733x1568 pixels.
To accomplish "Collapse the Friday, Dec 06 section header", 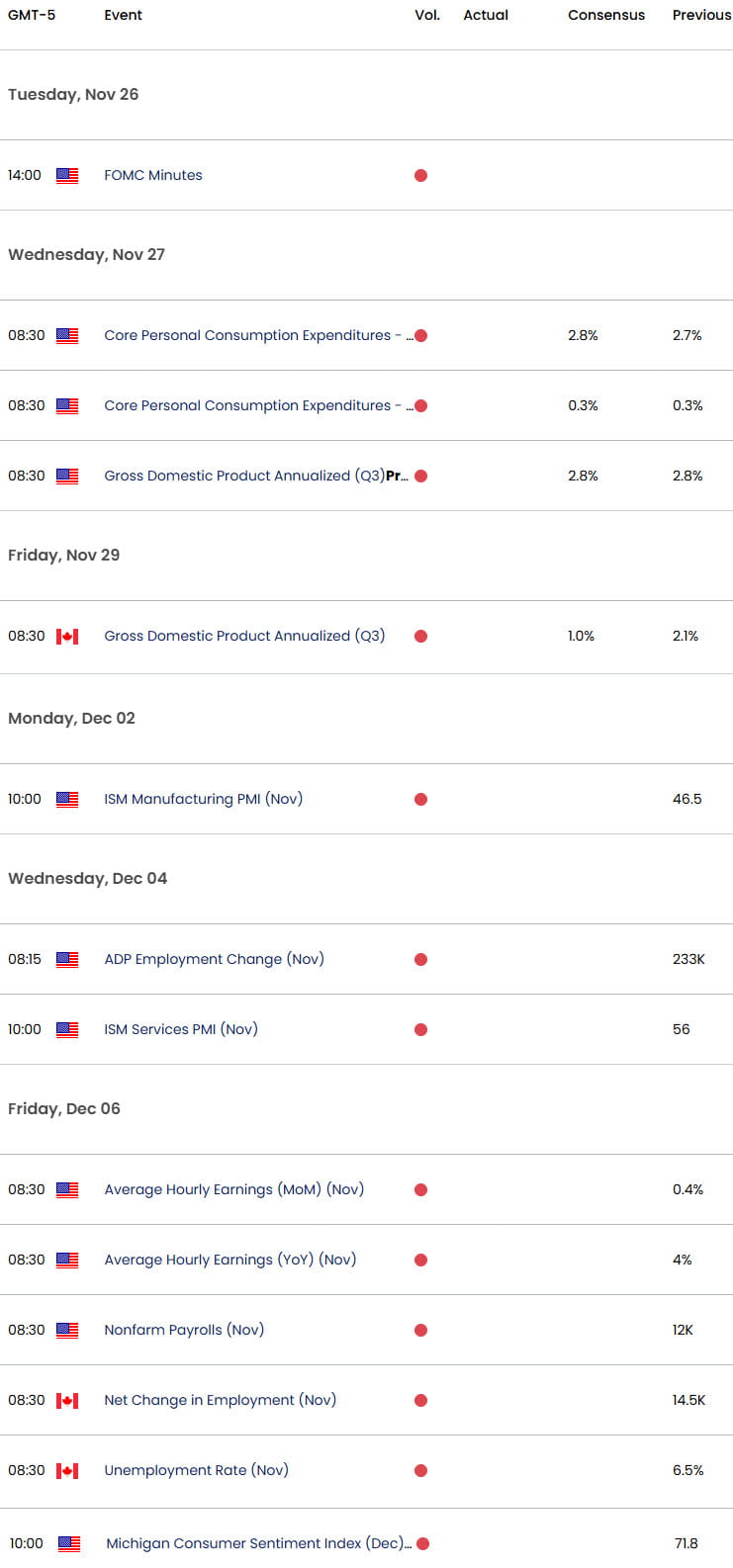I will [x=63, y=1108].
